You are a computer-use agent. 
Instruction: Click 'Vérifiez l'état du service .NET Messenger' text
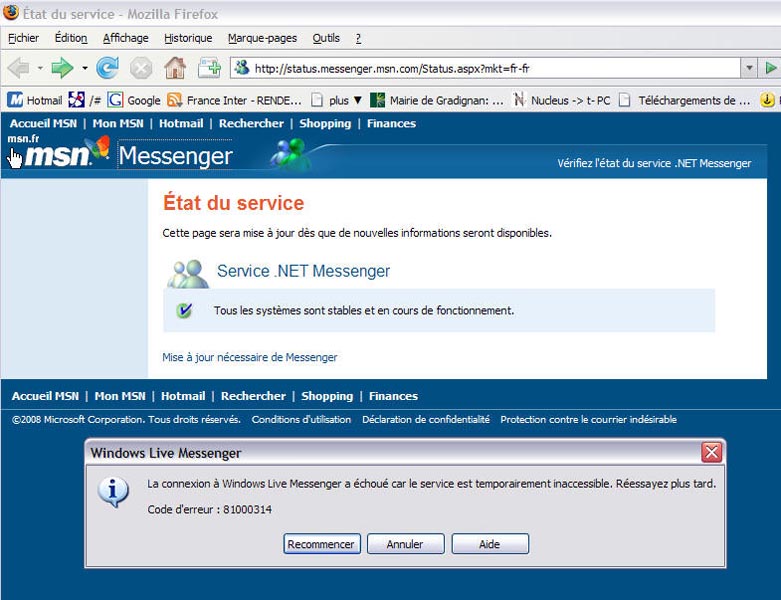pos(654,163)
